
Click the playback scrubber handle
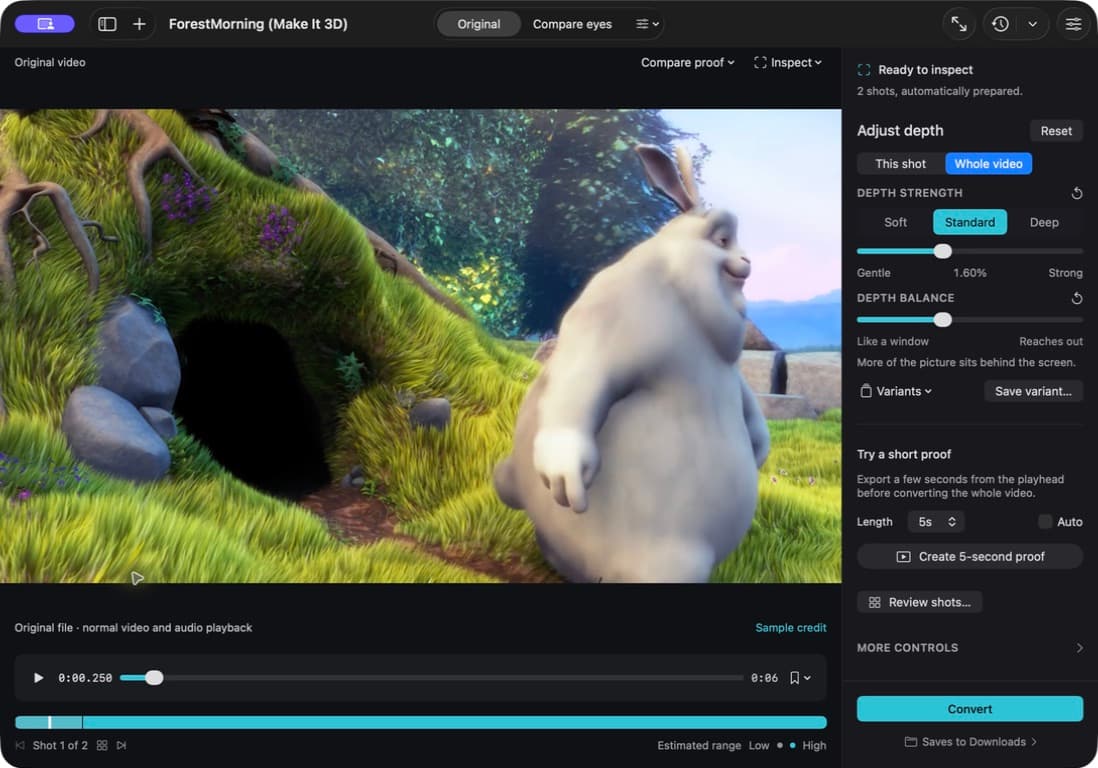click(x=154, y=678)
